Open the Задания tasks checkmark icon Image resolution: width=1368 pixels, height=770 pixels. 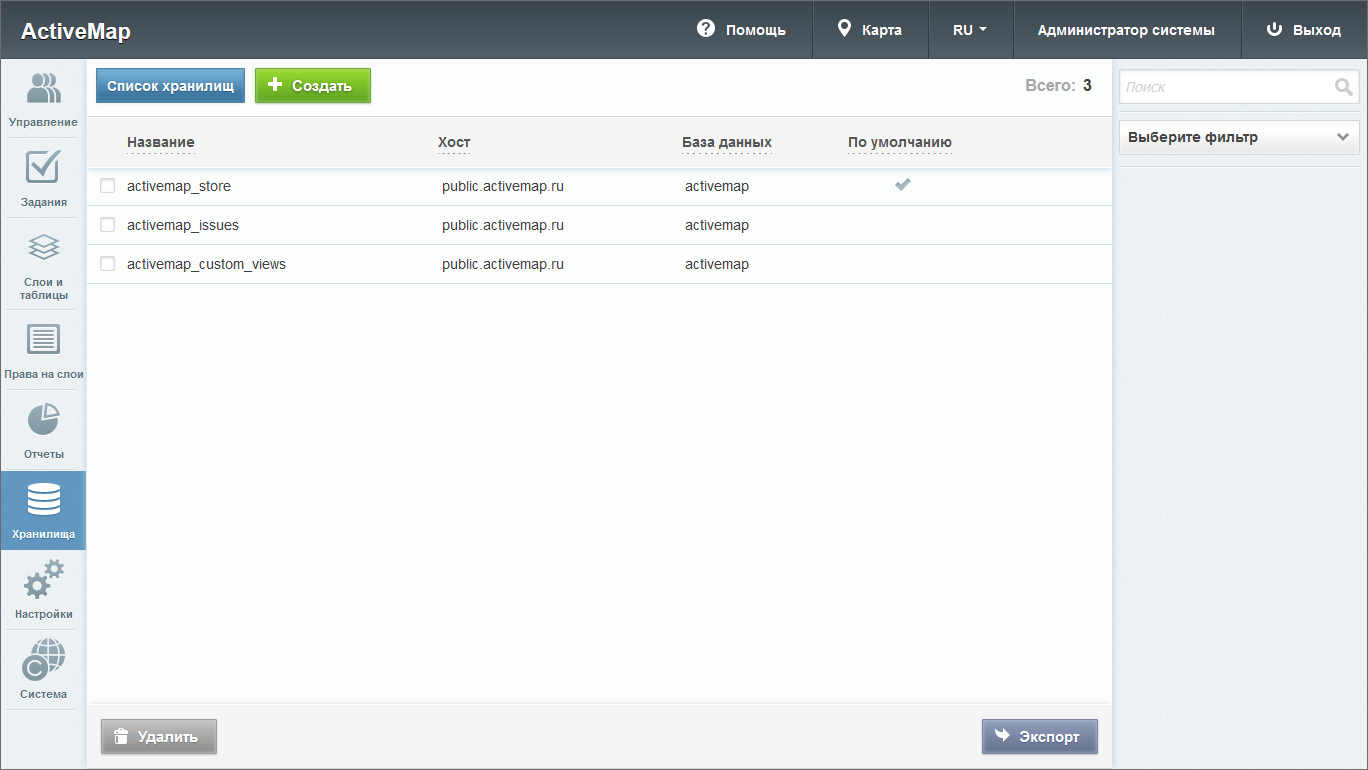pyautogui.click(x=43, y=168)
